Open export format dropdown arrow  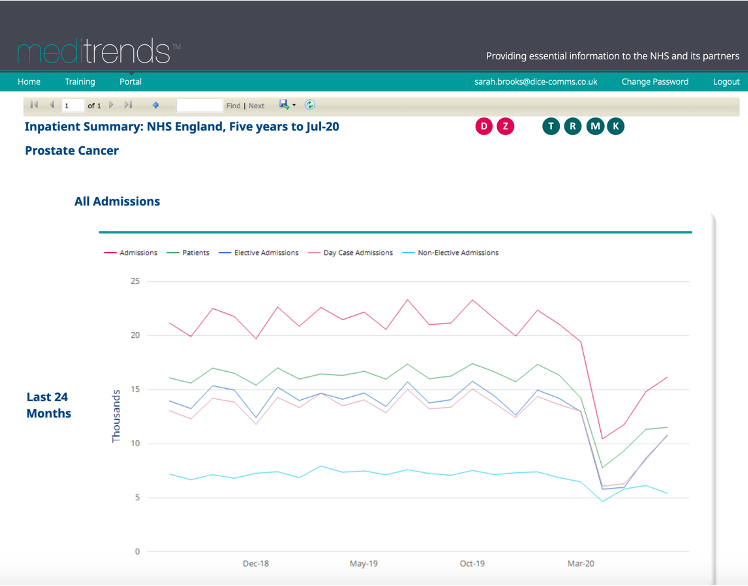click(x=294, y=105)
